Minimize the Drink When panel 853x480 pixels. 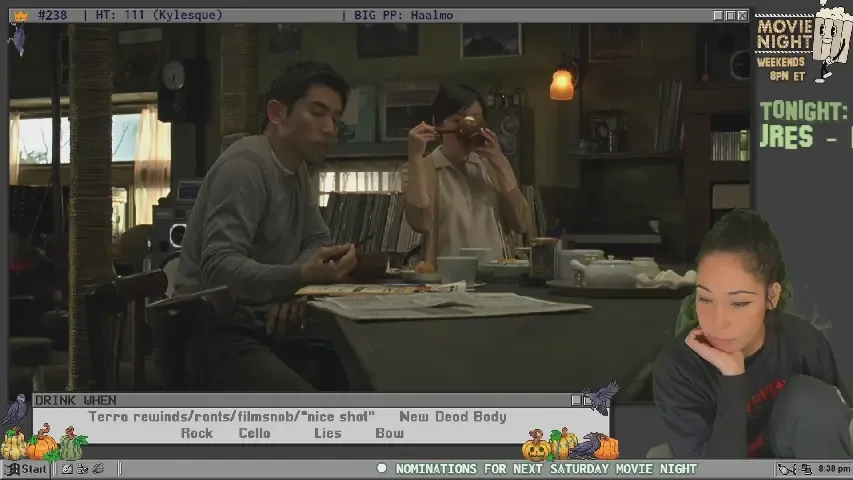tap(576, 400)
